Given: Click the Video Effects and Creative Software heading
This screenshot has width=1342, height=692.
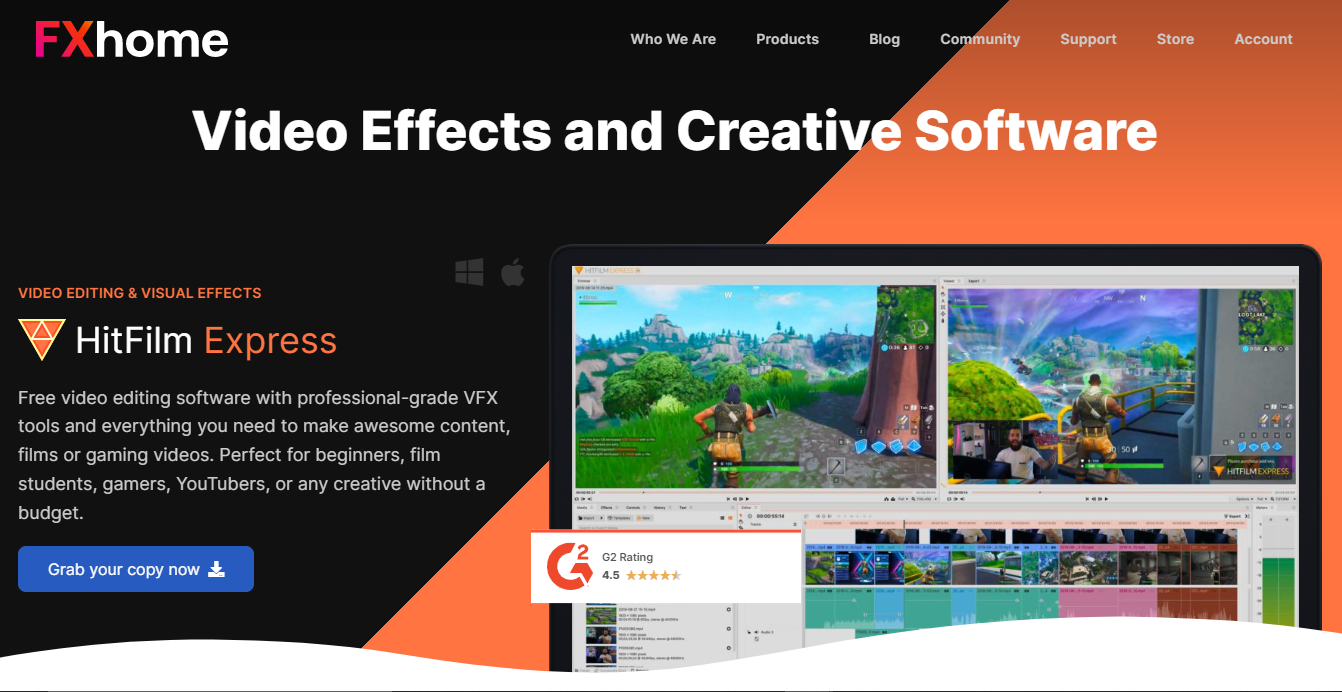Looking at the screenshot, I should (674, 130).
